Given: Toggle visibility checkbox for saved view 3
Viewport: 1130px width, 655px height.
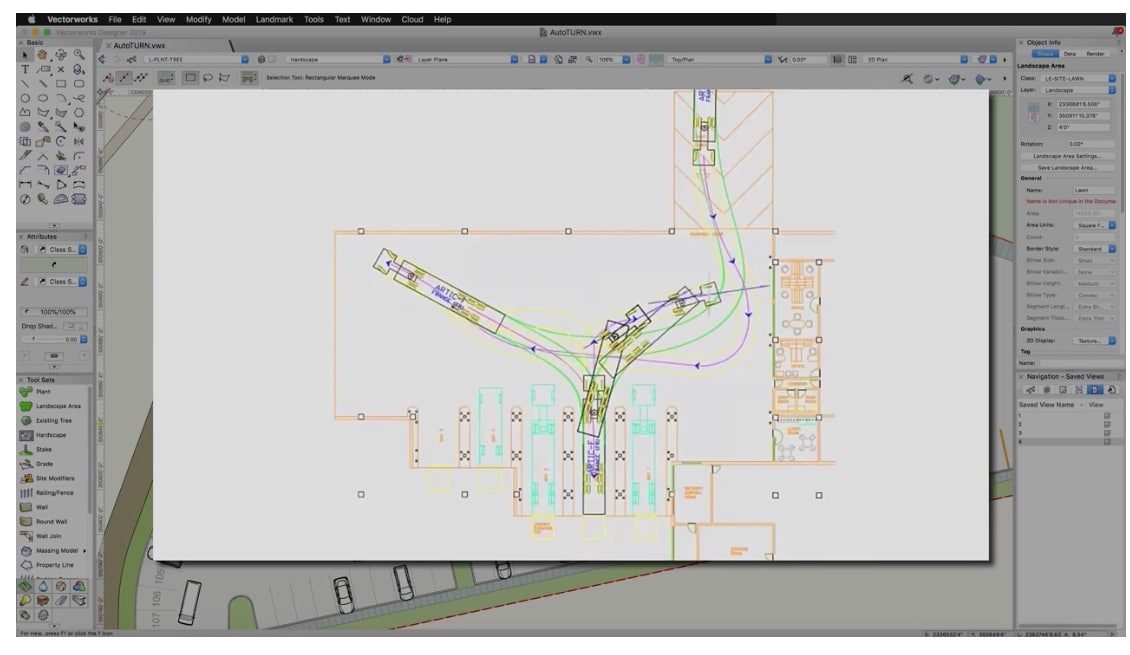Looking at the screenshot, I should pos(1107,433).
